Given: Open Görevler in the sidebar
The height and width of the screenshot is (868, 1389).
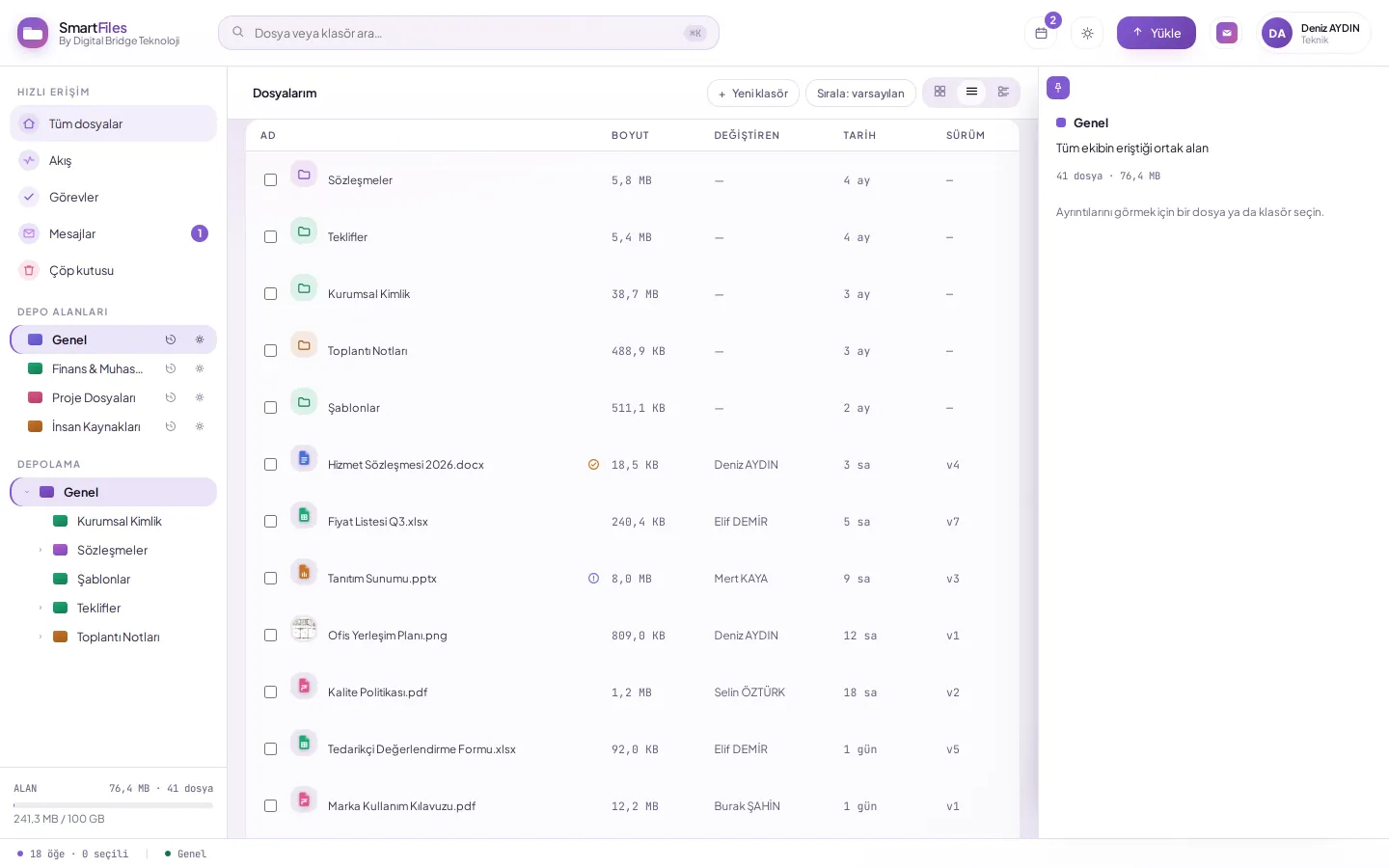Looking at the screenshot, I should click(x=114, y=197).
